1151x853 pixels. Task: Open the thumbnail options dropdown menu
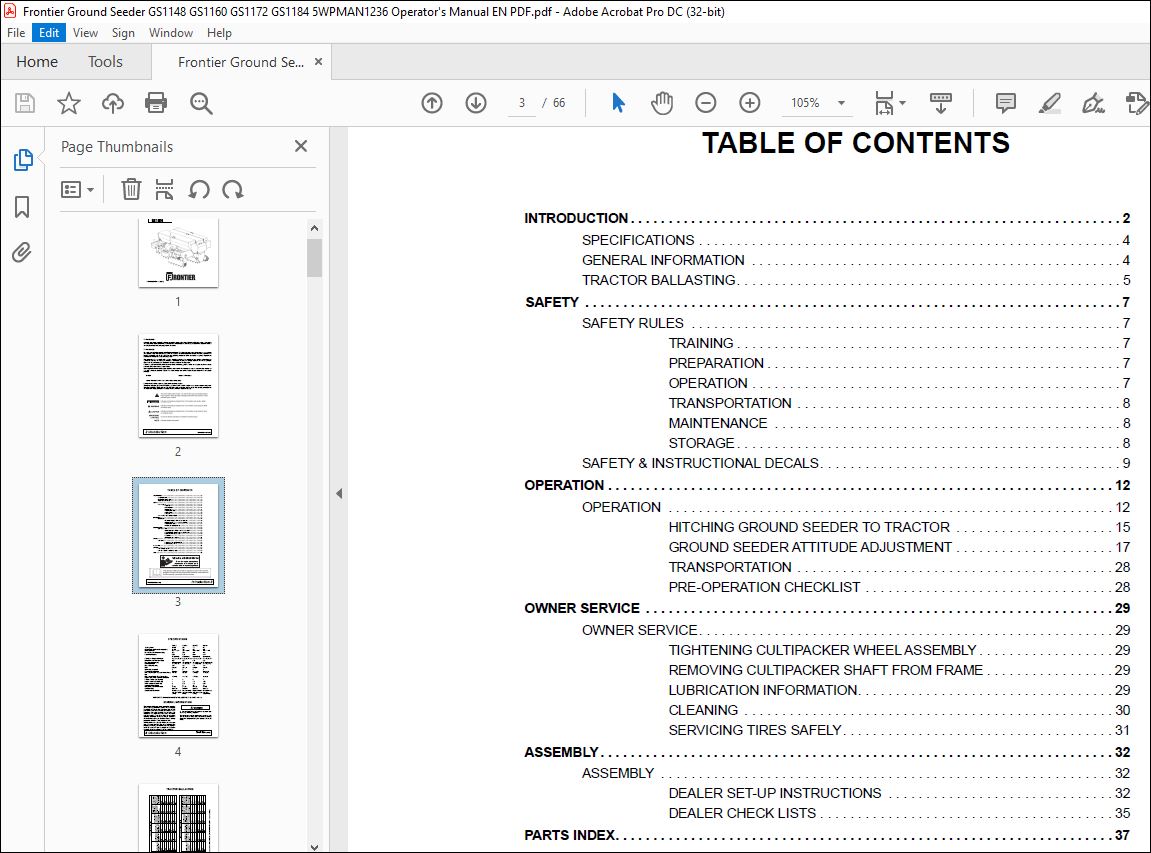(x=77, y=189)
